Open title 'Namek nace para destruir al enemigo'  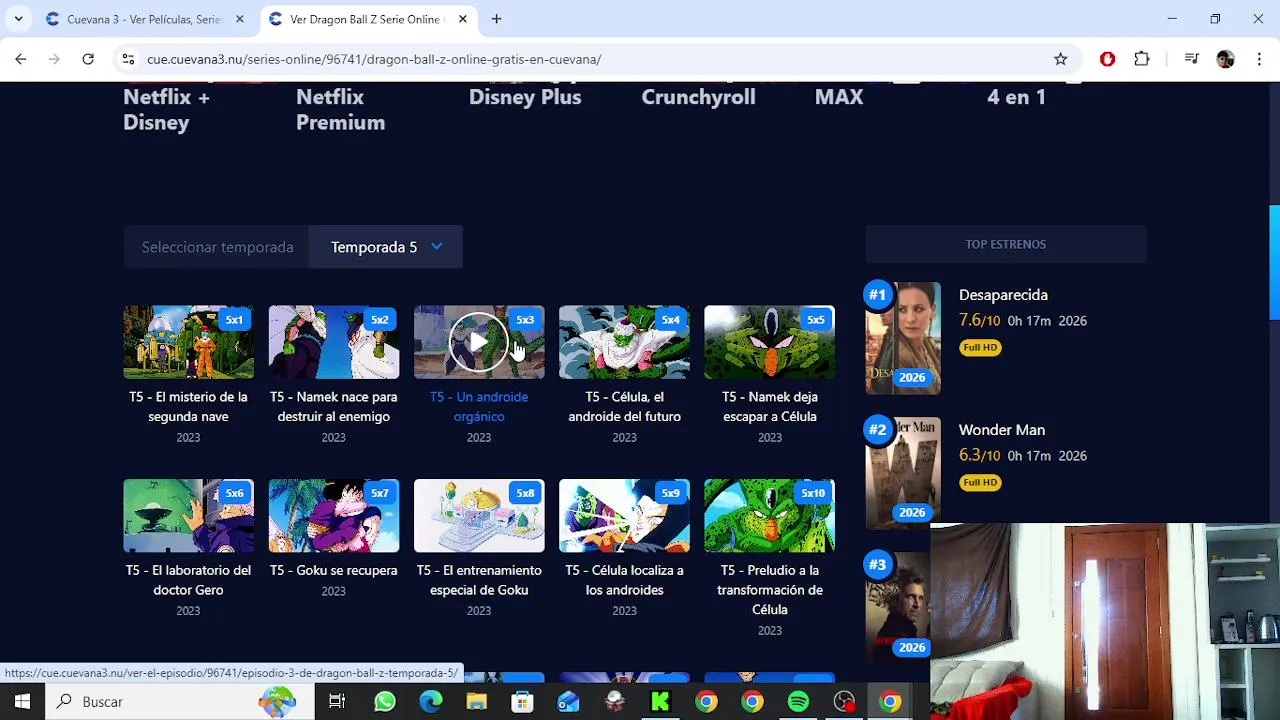[333, 407]
